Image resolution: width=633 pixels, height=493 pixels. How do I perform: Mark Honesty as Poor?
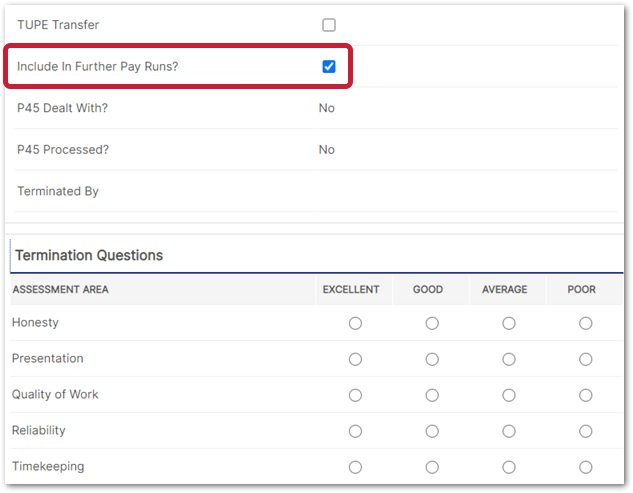point(585,323)
